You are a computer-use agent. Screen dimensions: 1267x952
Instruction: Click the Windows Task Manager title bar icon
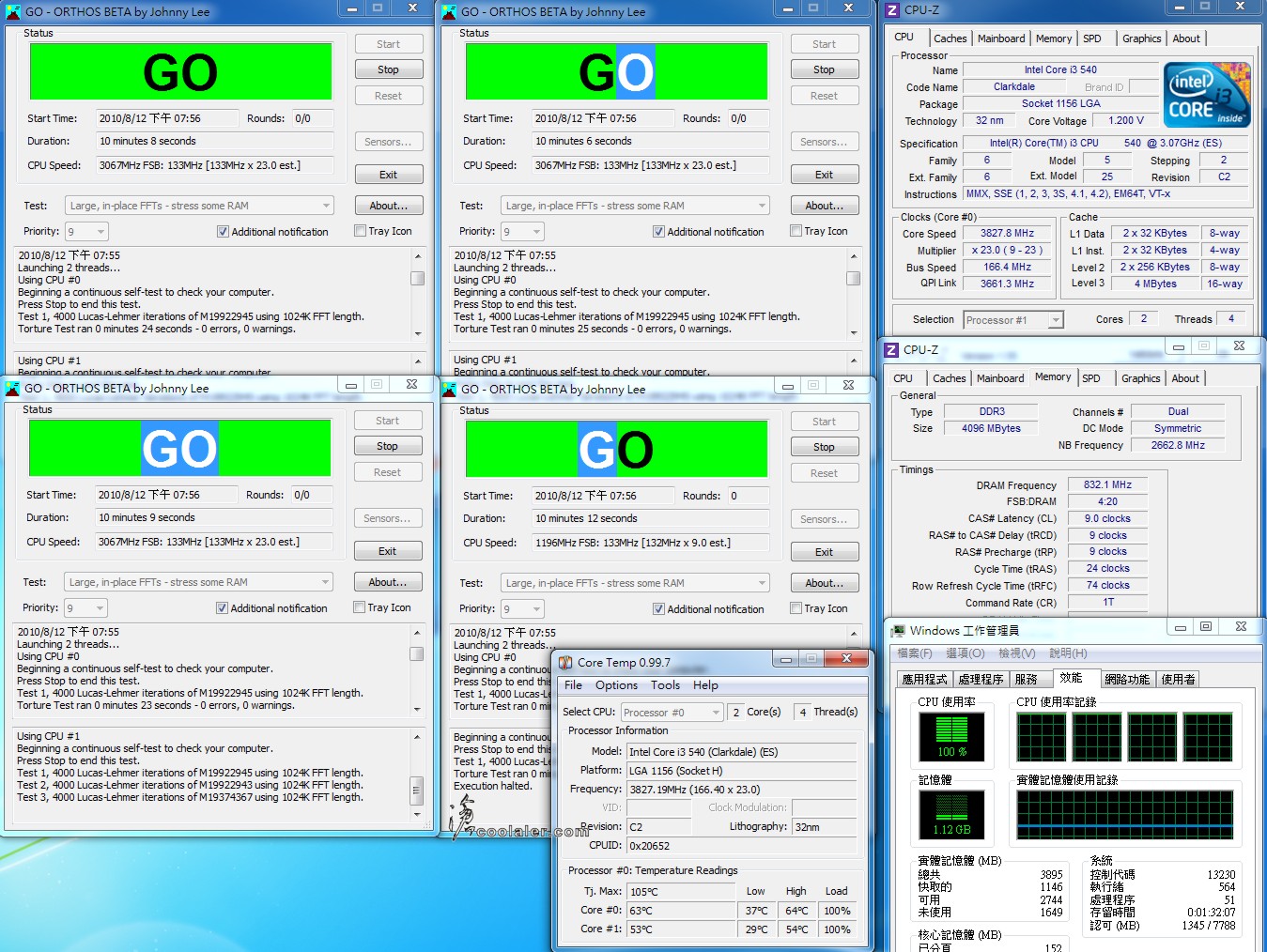click(899, 630)
